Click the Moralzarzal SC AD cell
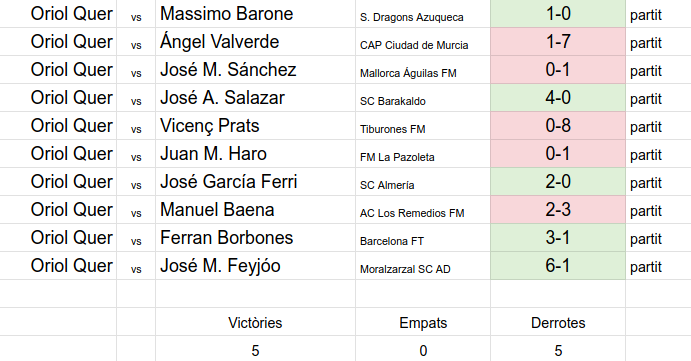The image size is (691, 361). click(x=423, y=265)
